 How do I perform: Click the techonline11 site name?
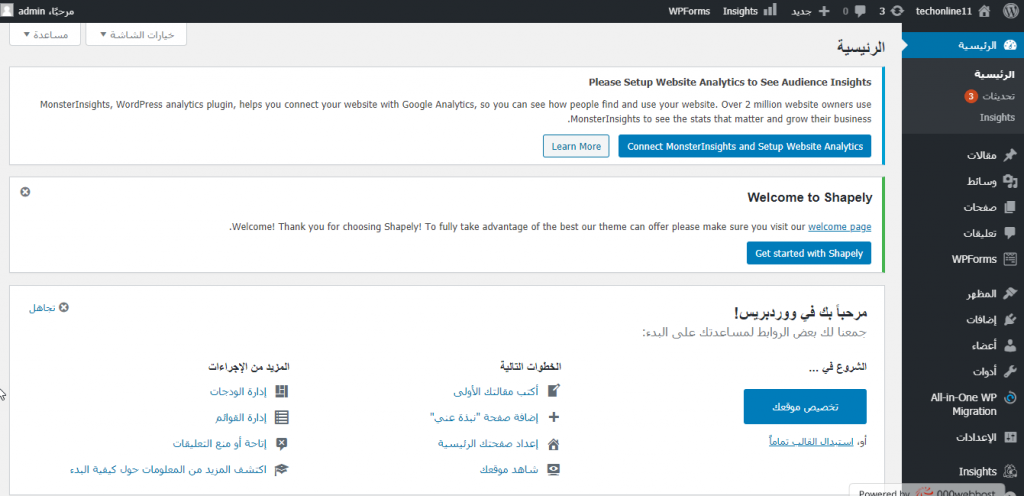(944, 11)
